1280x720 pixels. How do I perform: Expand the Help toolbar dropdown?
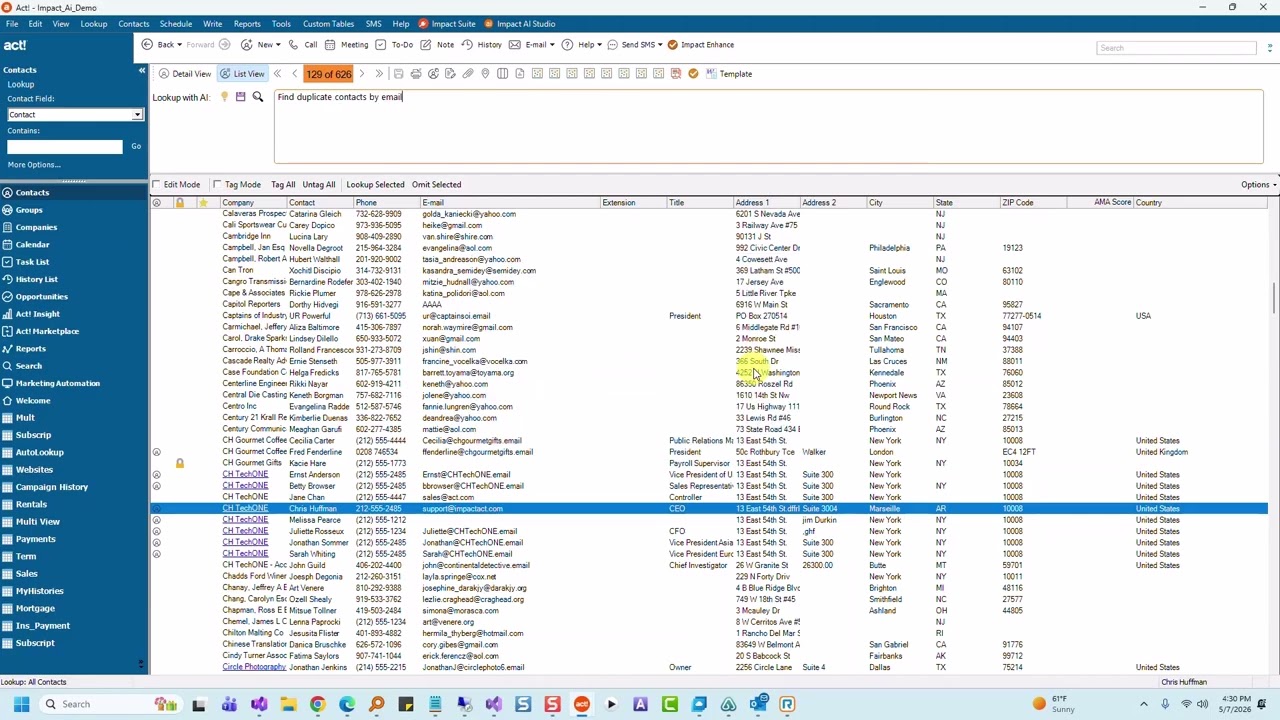pos(599,45)
